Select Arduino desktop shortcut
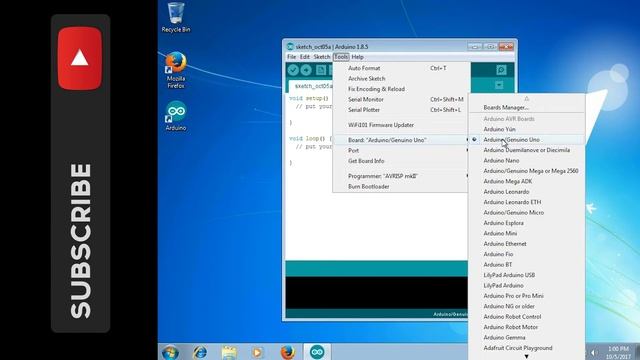Image resolution: width=640 pixels, height=360 pixels. coord(176,116)
